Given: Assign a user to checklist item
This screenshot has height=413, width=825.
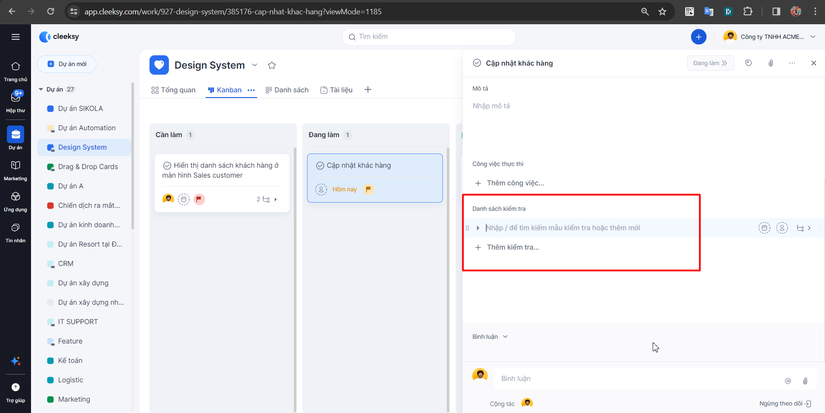Looking at the screenshot, I should [782, 228].
